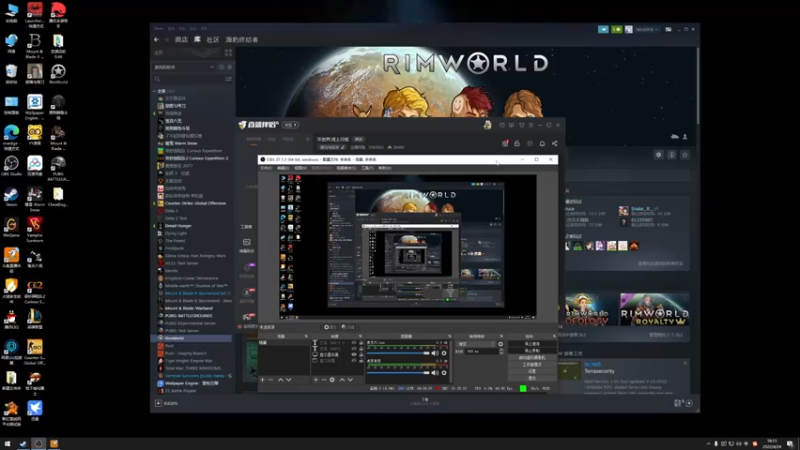Viewport: 800px width, 450px height.
Task: Go to Steam 商店 tab
Action: point(181,39)
